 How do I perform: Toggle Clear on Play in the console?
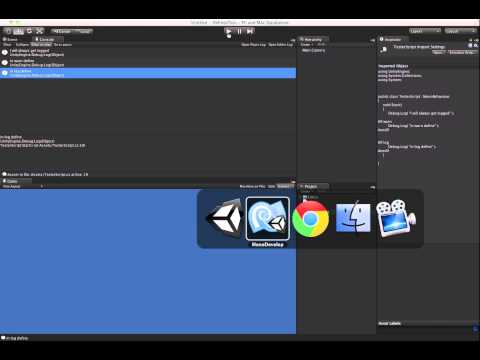(41, 44)
